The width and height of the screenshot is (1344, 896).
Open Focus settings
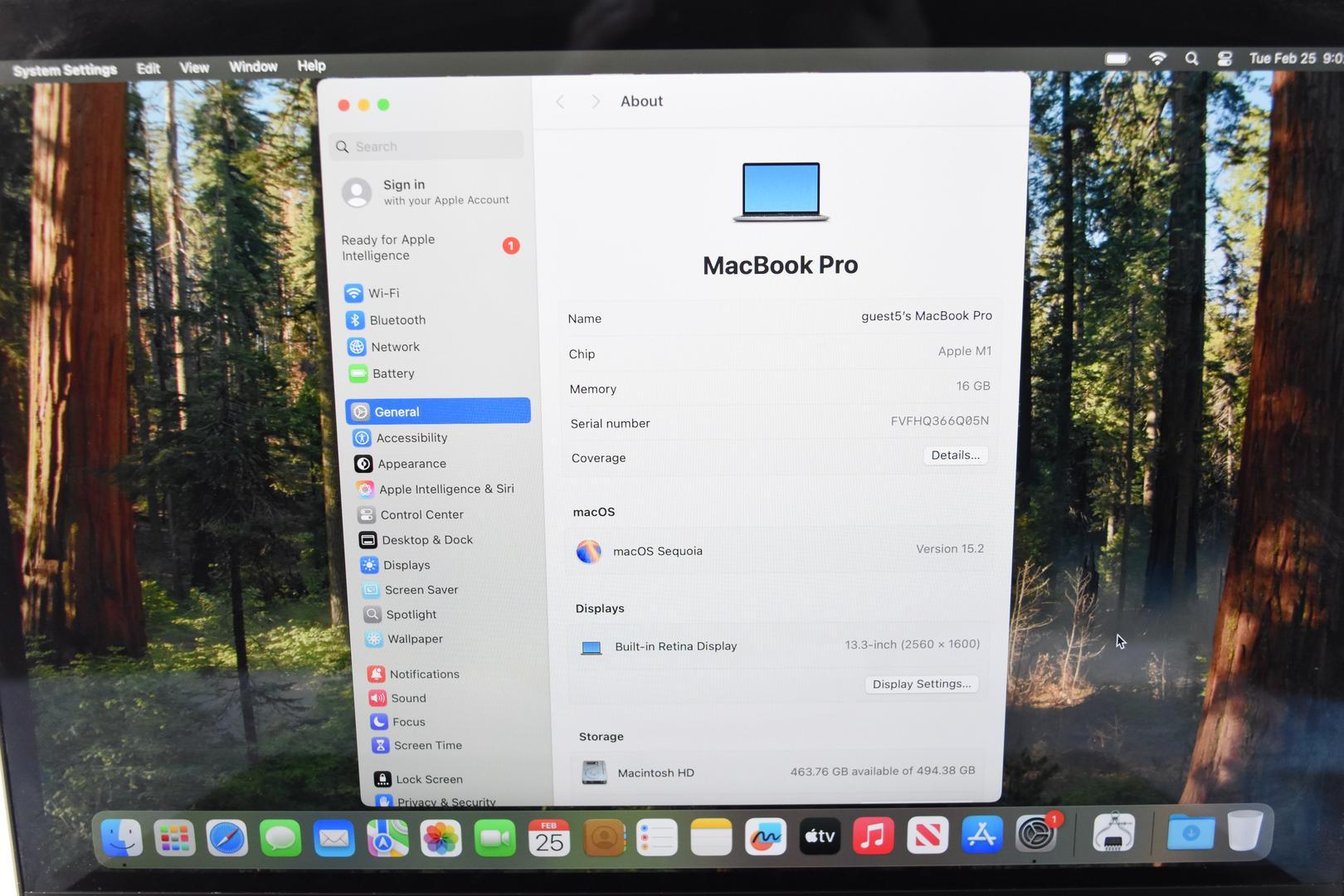(398, 722)
